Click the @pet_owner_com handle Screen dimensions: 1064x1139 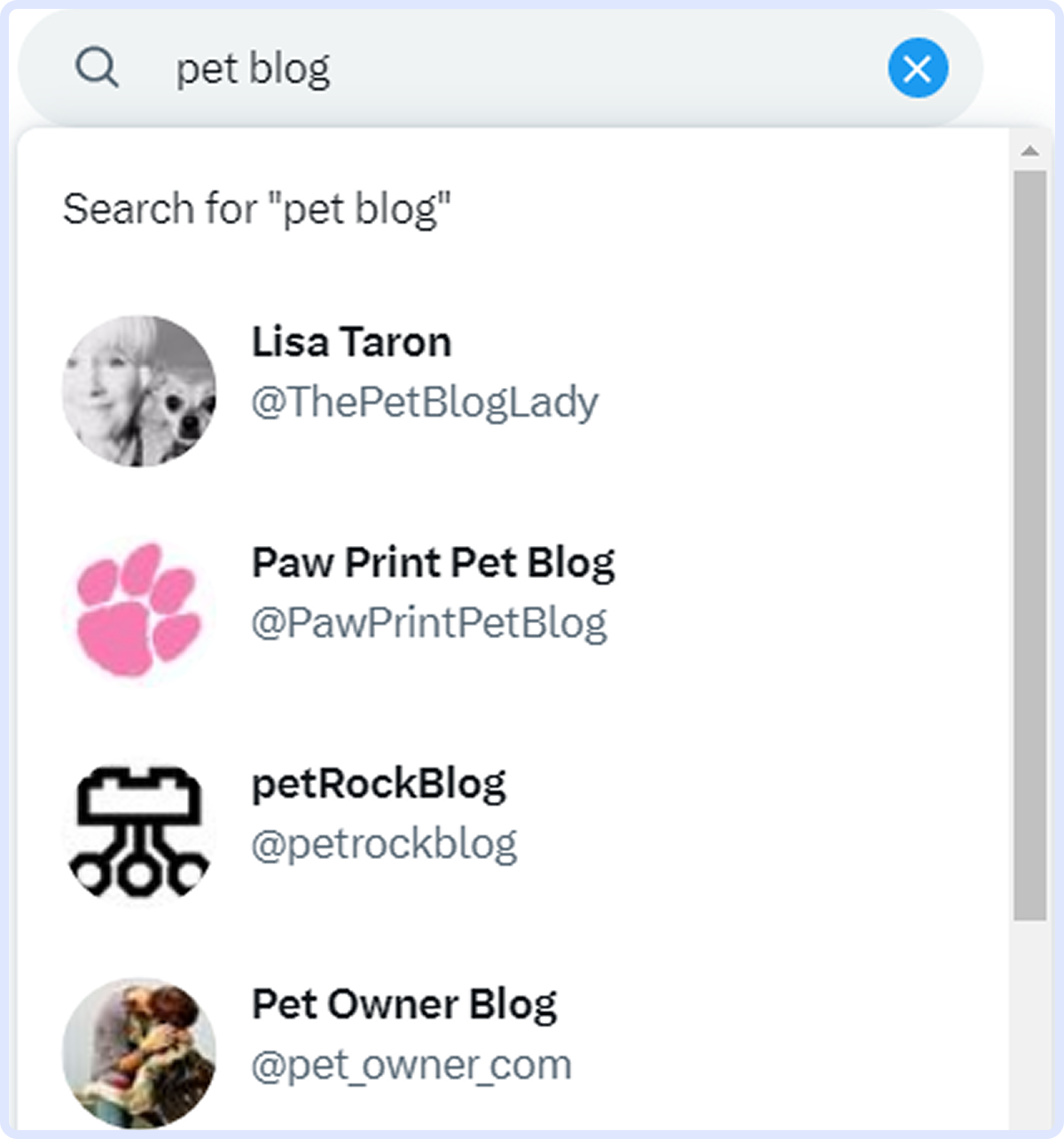411,1066
